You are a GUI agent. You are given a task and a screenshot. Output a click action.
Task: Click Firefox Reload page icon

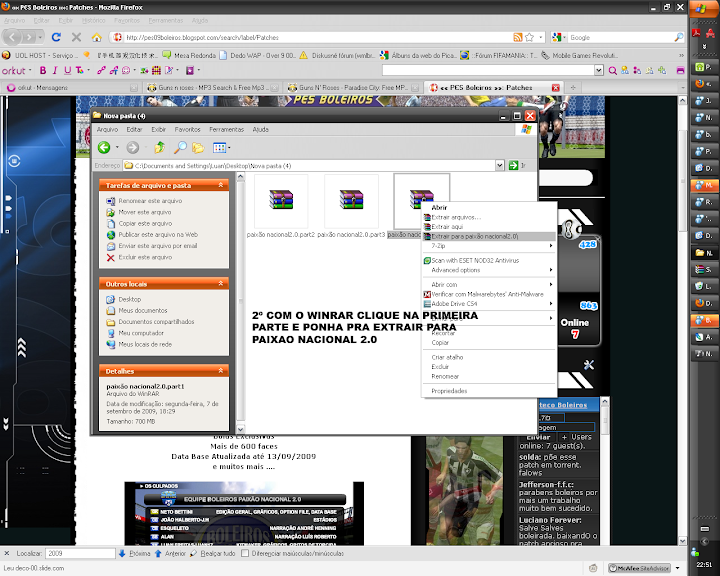click(x=56, y=37)
